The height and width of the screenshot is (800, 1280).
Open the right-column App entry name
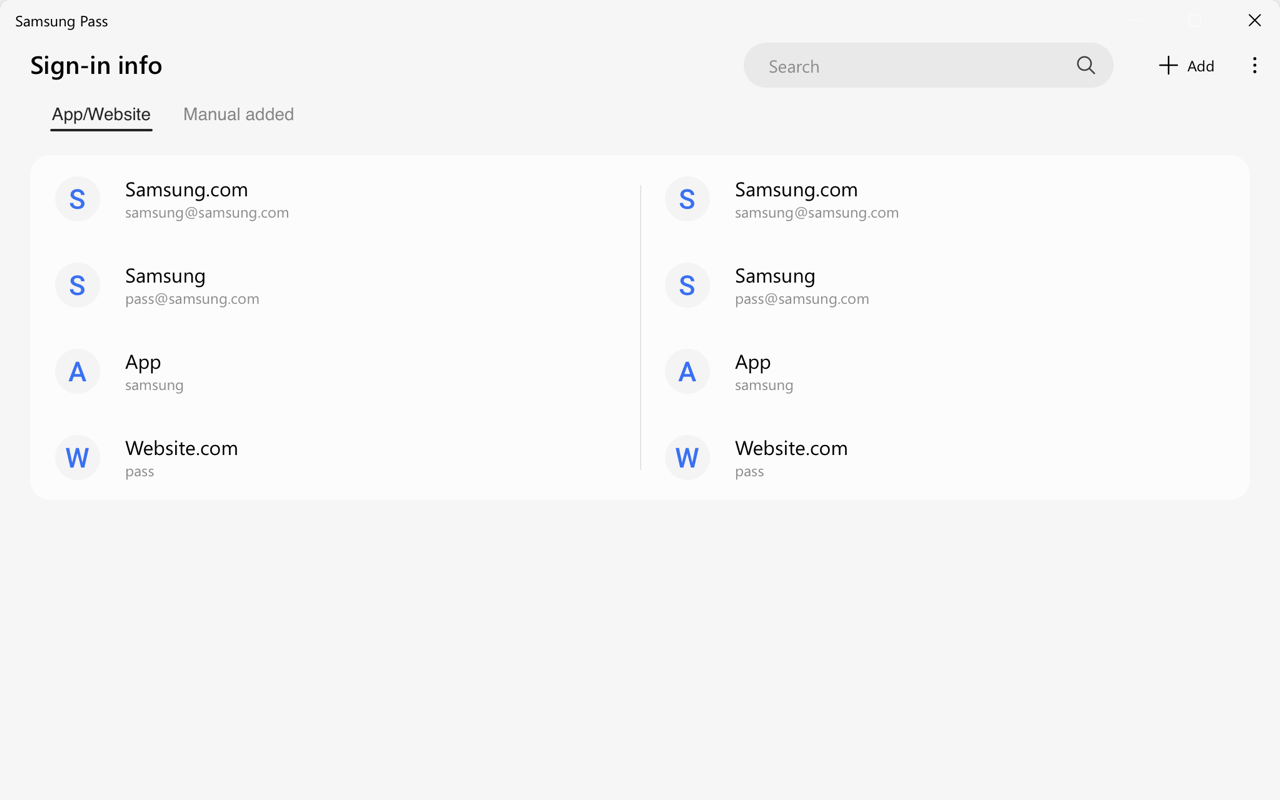pyautogui.click(x=753, y=362)
